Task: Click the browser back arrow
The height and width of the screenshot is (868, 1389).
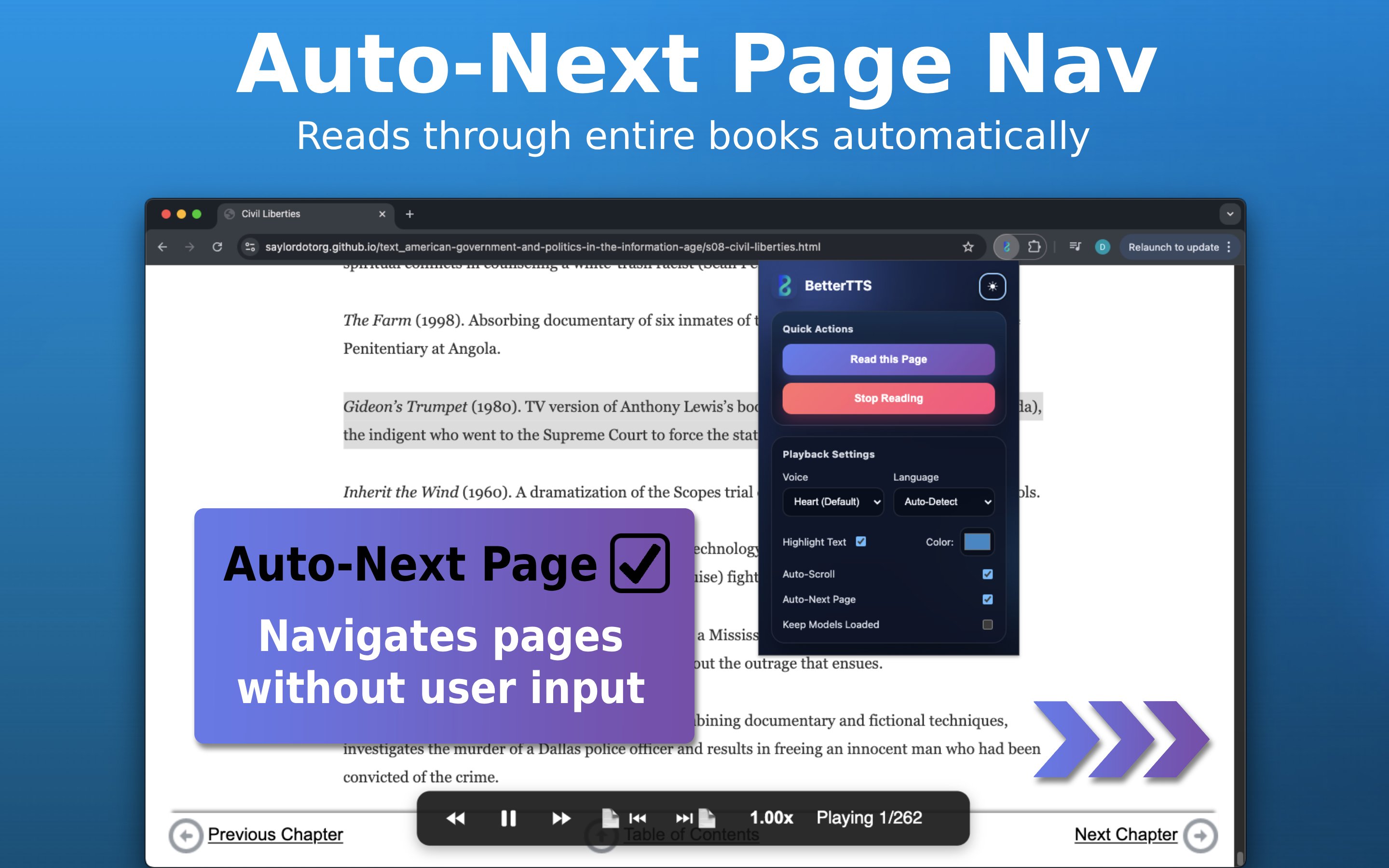Action: click(163, 247)
